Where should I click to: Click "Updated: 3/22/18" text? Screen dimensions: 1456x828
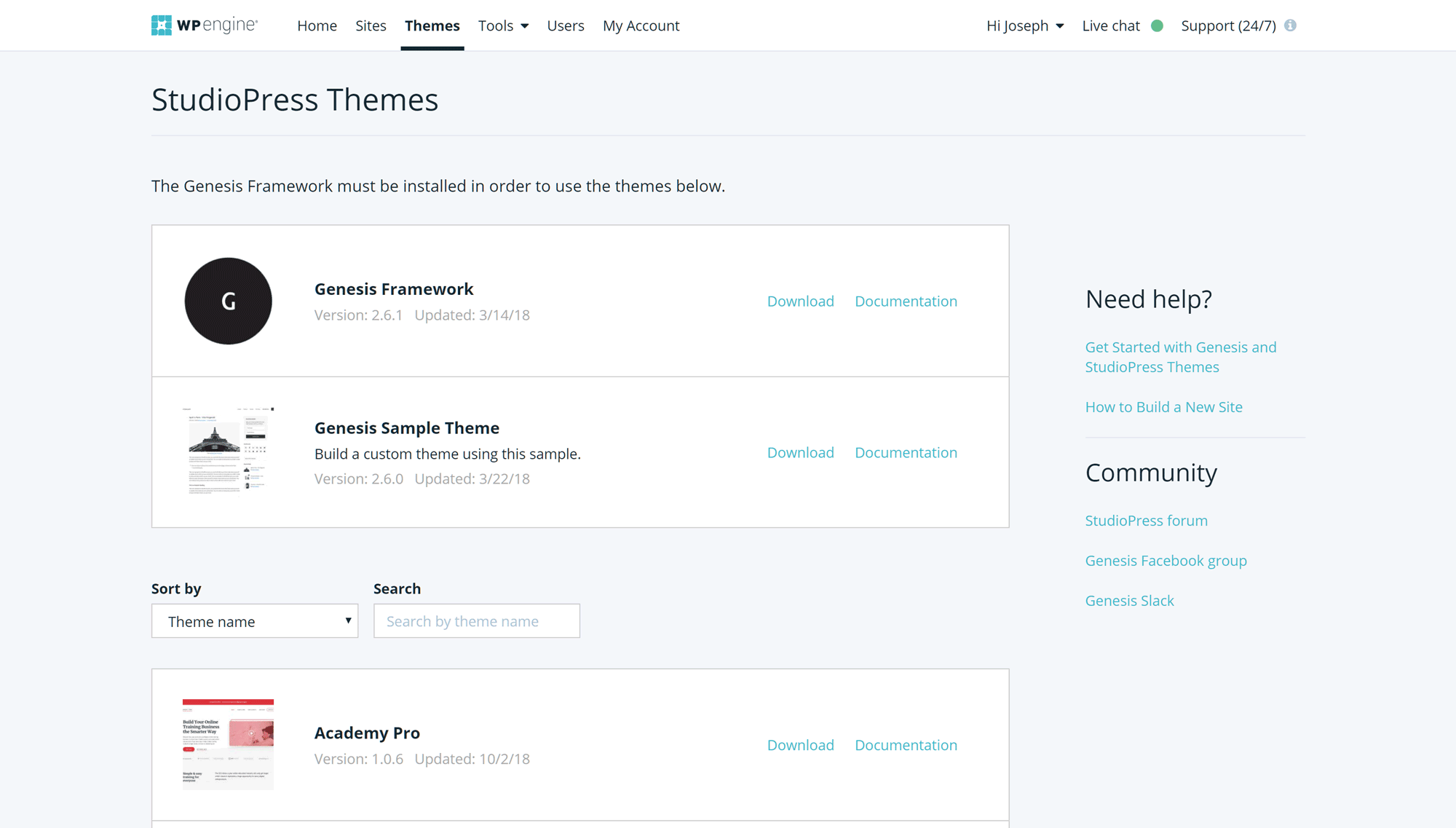tap(472, 479)
